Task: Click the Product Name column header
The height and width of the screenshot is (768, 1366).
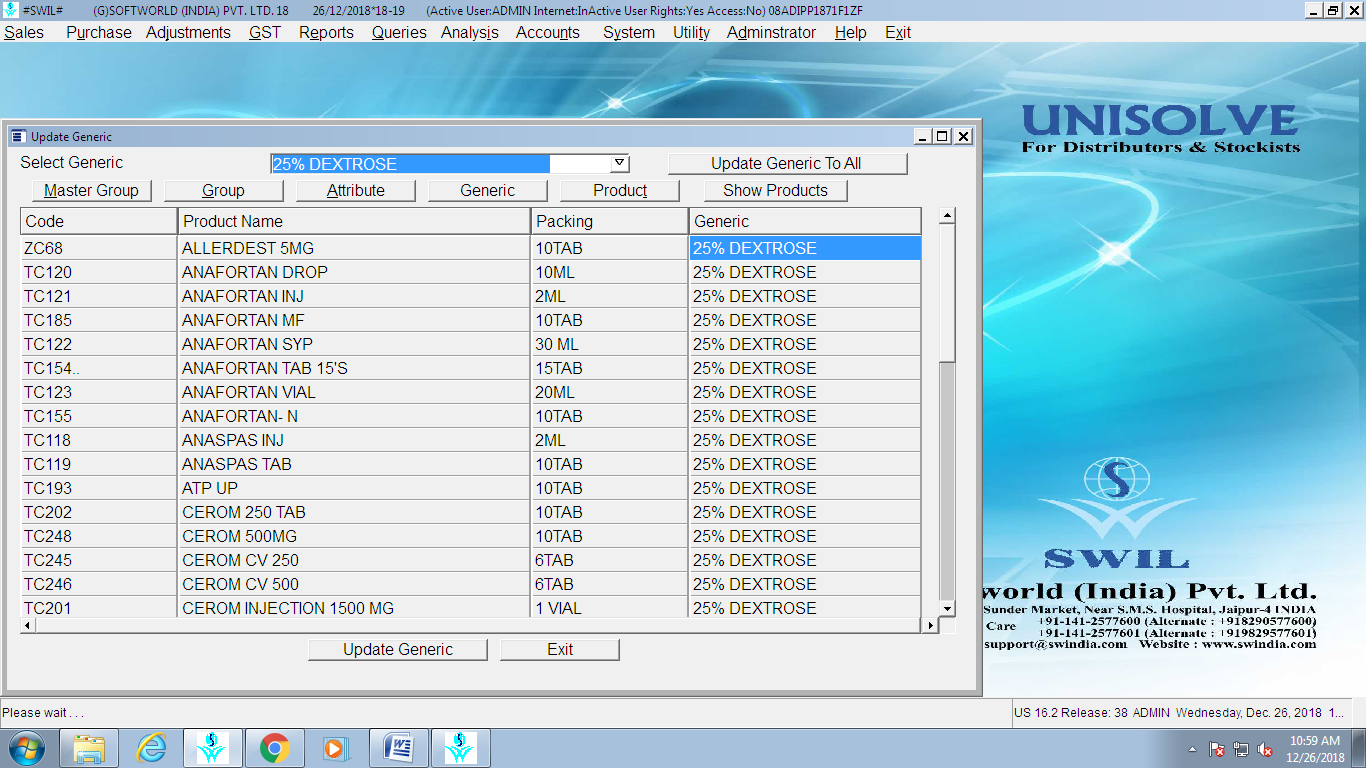Action: 354,221
